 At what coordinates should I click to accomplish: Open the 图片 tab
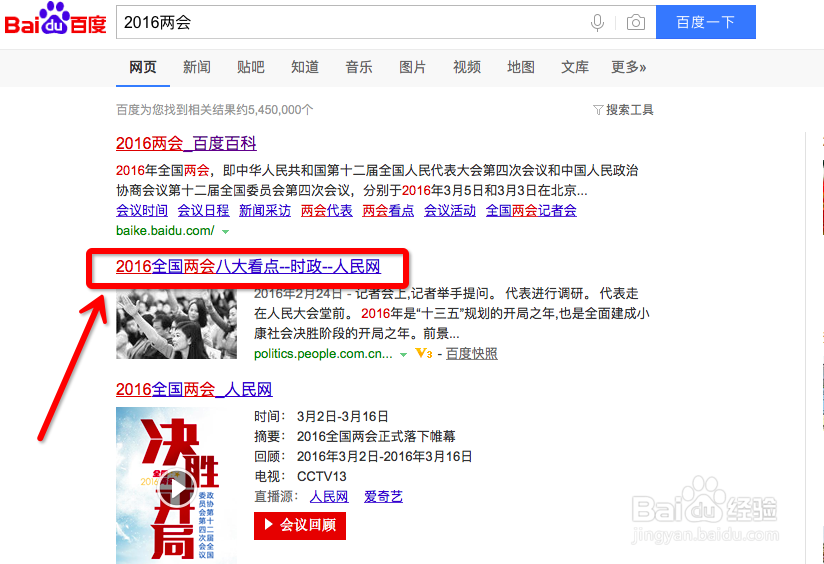coord(413,67)
